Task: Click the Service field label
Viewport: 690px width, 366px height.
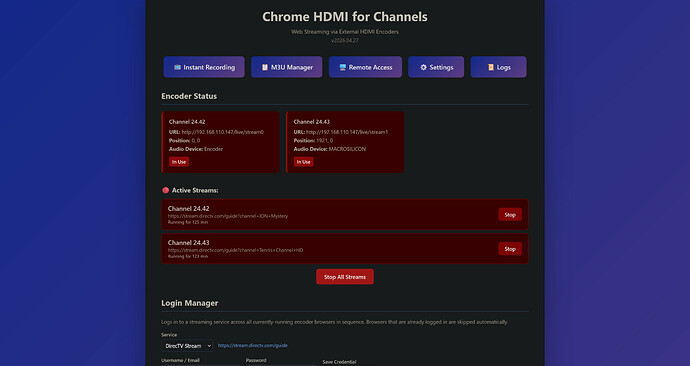Action: point(169,335)
